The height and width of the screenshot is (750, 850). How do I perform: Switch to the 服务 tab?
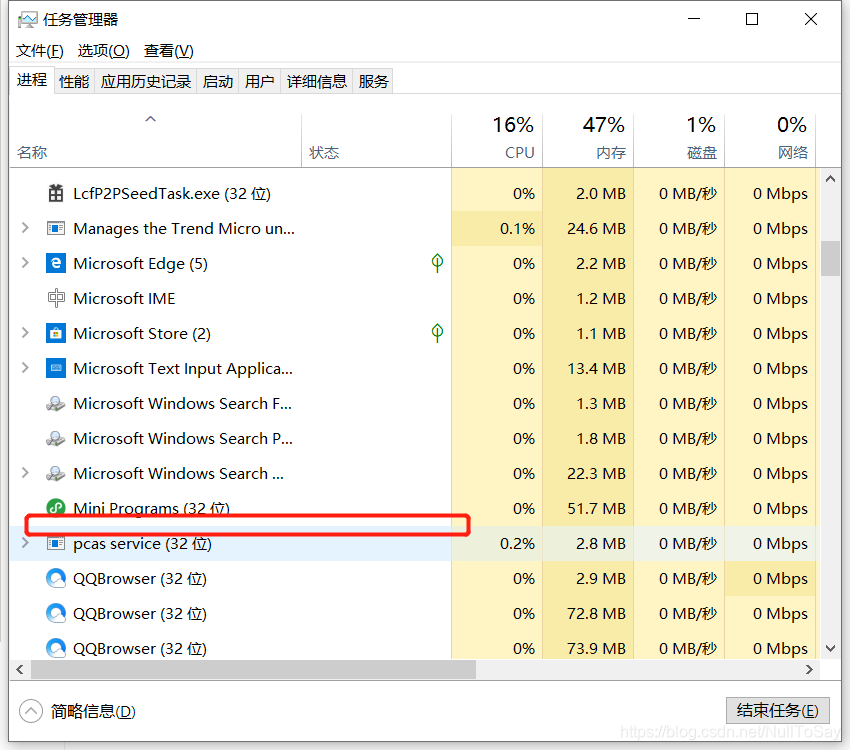pos(373,81)
